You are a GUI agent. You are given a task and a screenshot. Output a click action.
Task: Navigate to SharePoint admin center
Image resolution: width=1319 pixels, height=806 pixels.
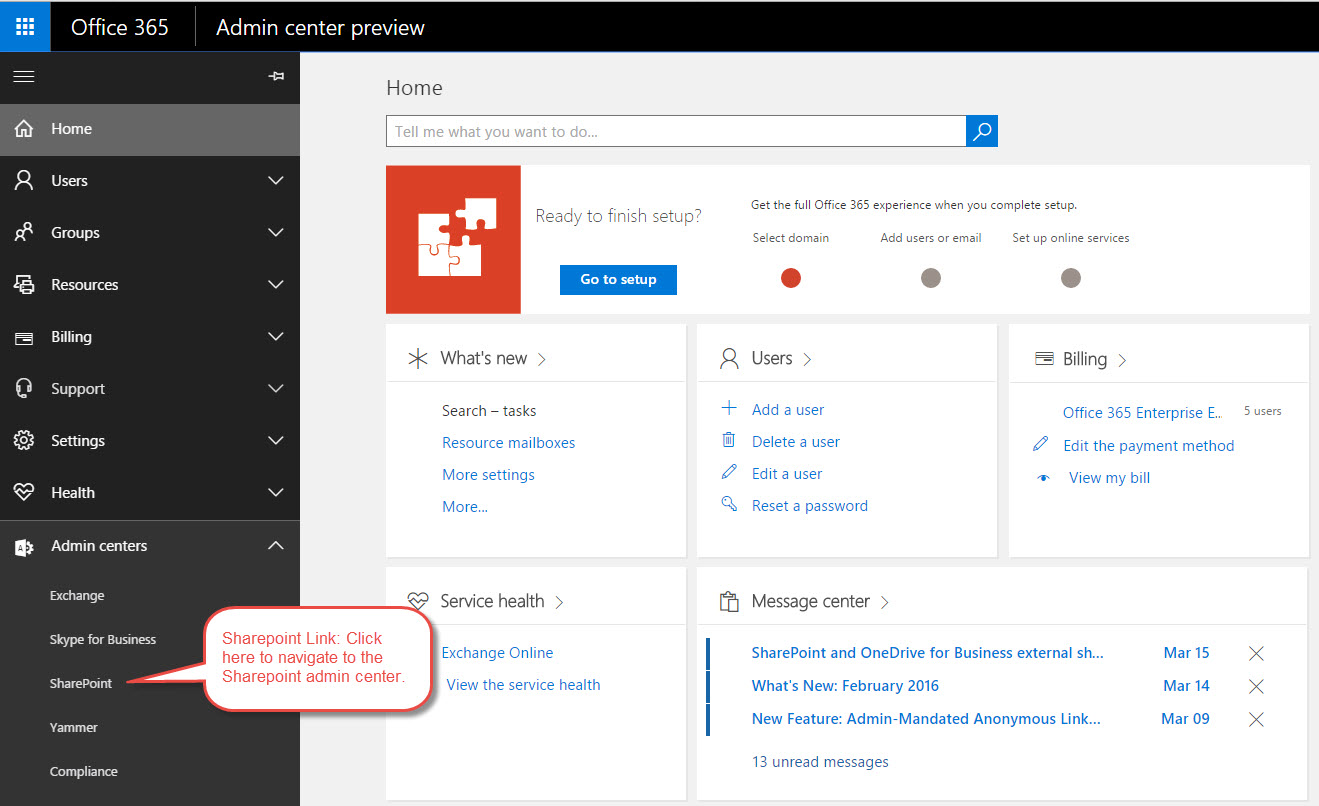(x=81, y=684)
